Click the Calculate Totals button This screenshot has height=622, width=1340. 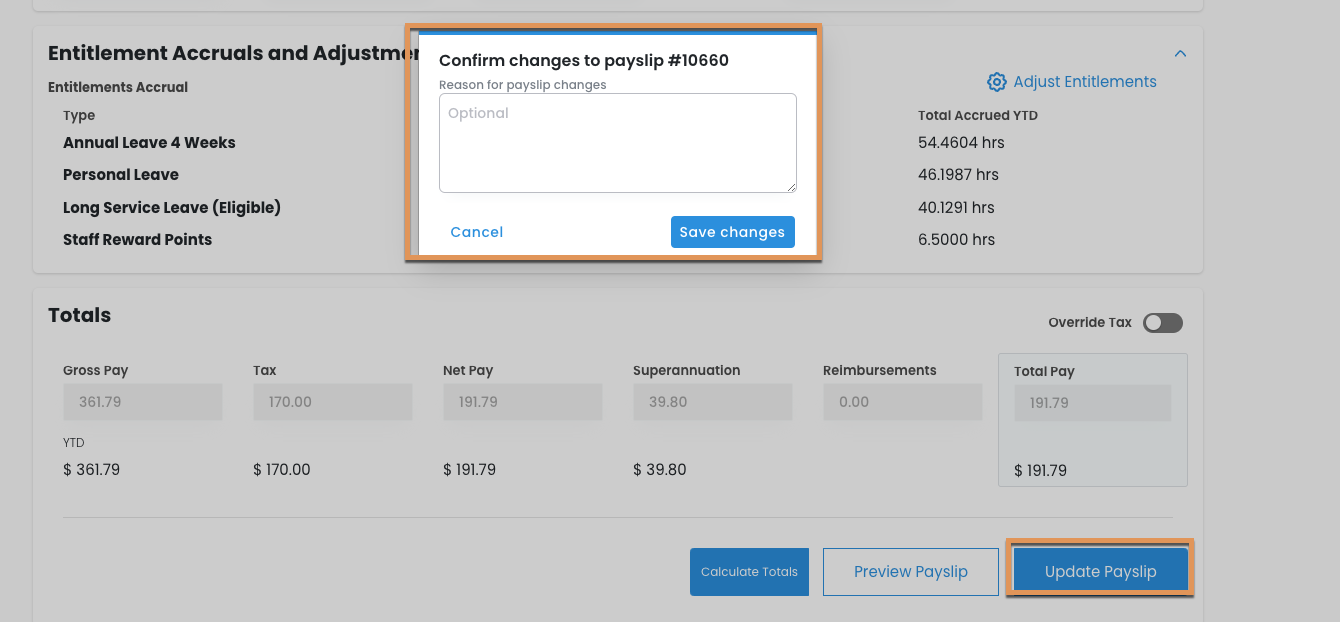(x=749, y=572)
